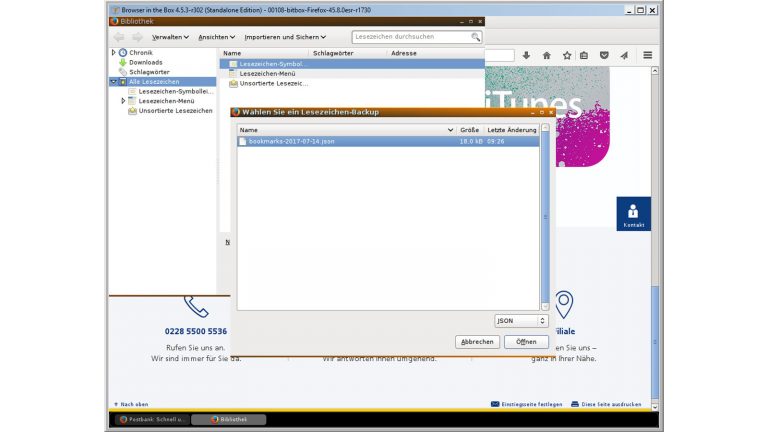Screen dimensions: 768x432
Task: Select bookmarks-2017-07-14.json file
Action: click(x=292, y=142)
